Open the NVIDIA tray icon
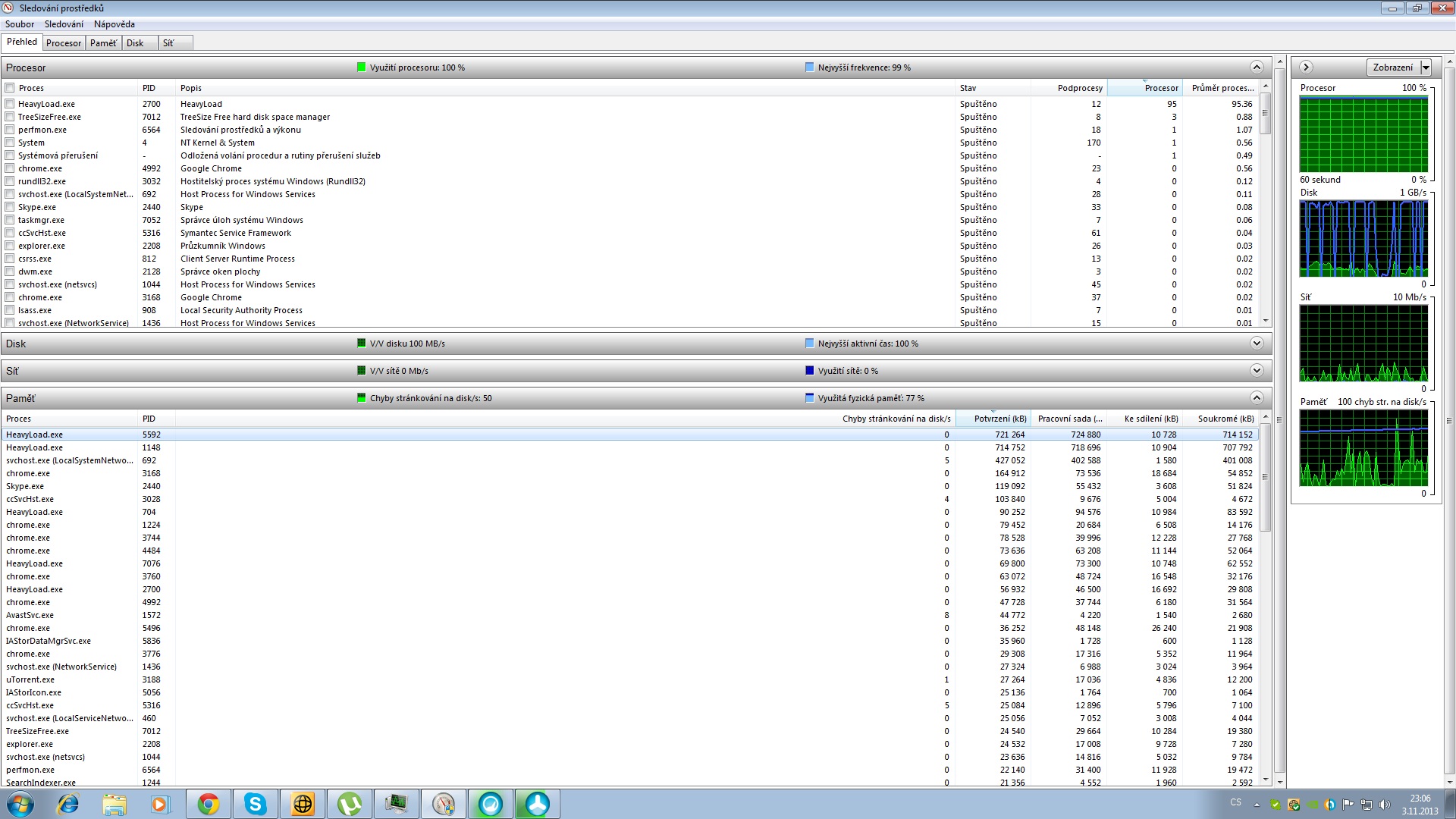The image size is (1456, 819). (x=1312, y=805)
